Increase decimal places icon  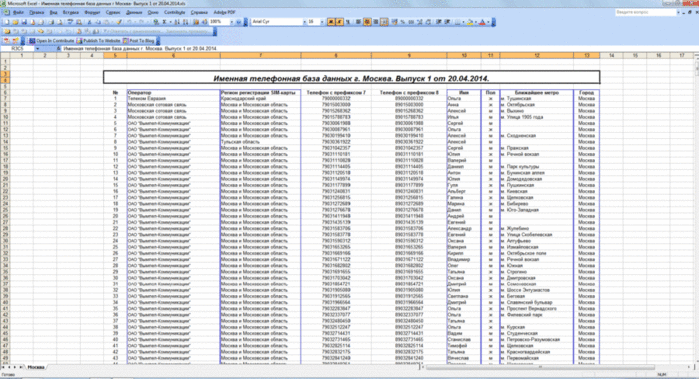[419, 22]
